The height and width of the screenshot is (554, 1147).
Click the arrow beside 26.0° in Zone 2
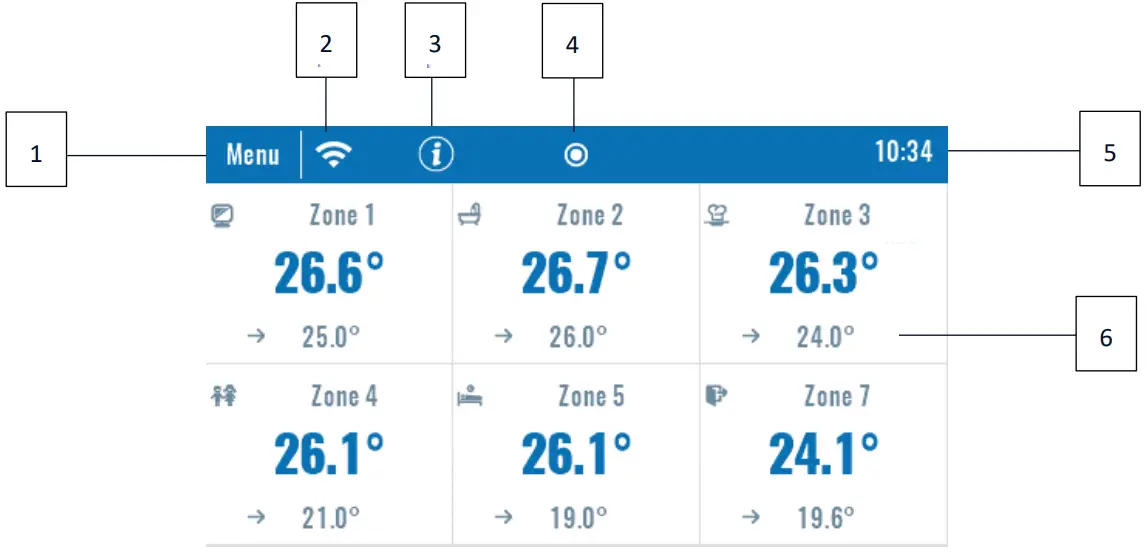pyautogui.click(x=504, y=336)
